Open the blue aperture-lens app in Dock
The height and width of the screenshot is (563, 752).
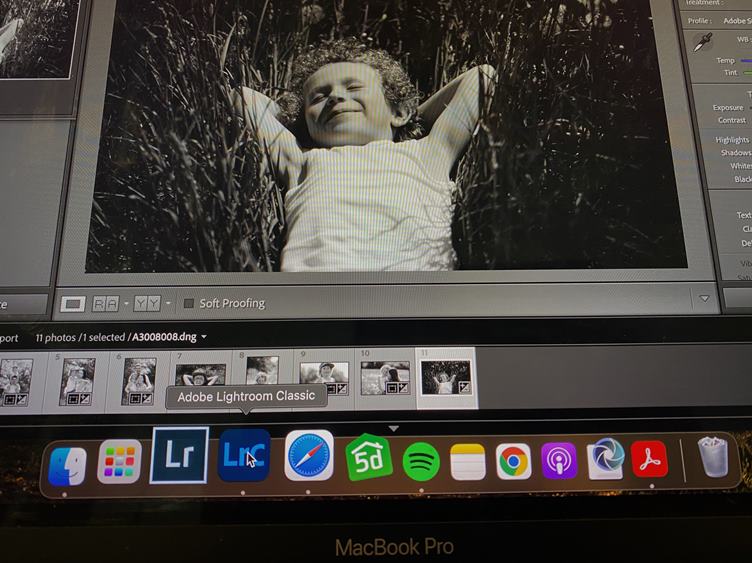(606, 458)
